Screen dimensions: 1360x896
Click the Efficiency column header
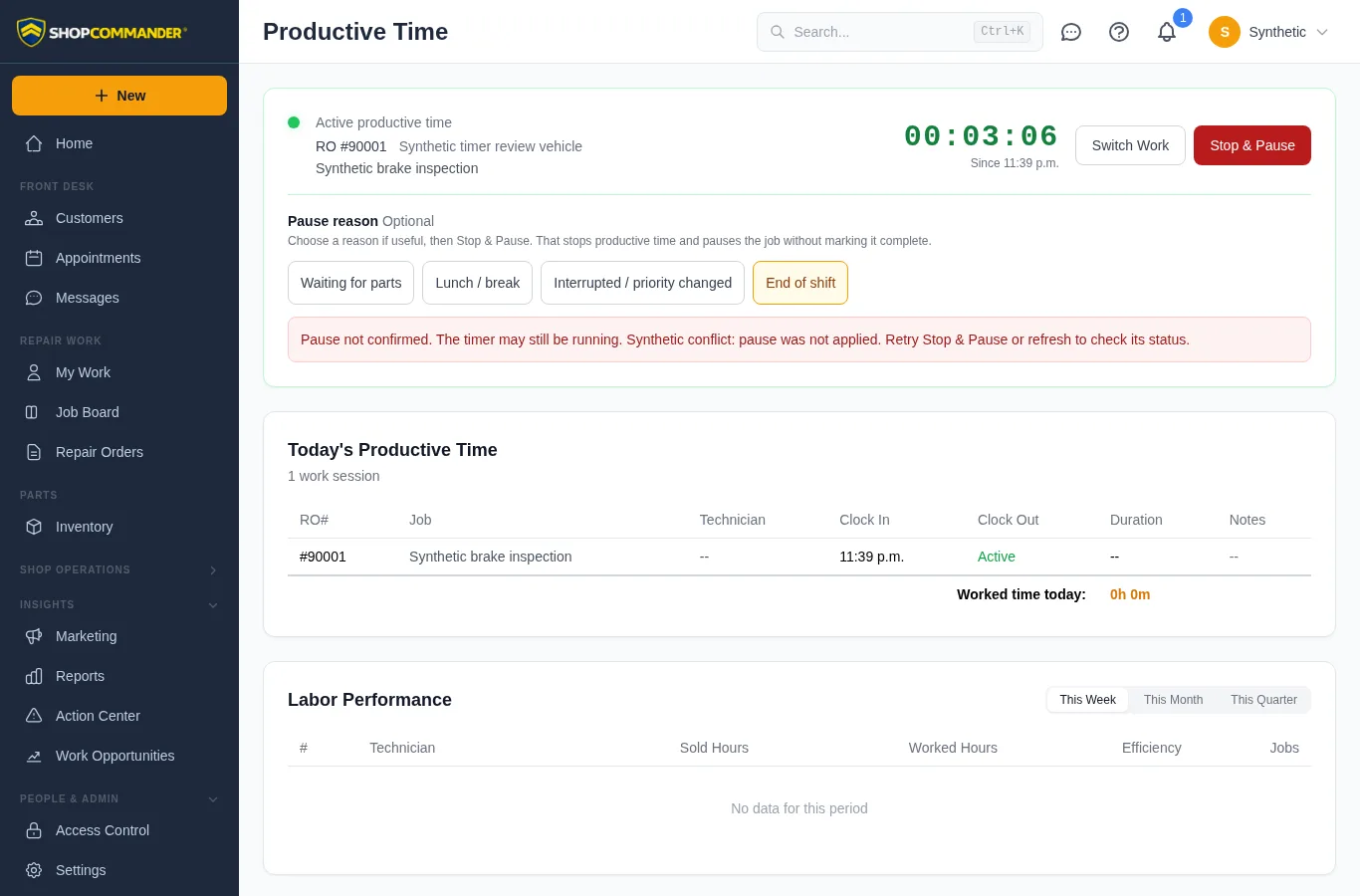[1152, 748]
